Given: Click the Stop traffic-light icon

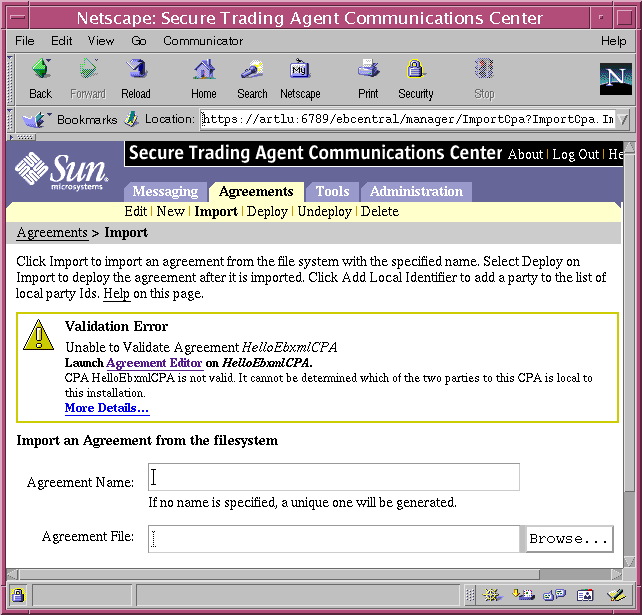Looking at the screenshot, I should click(x=484, y=69).
